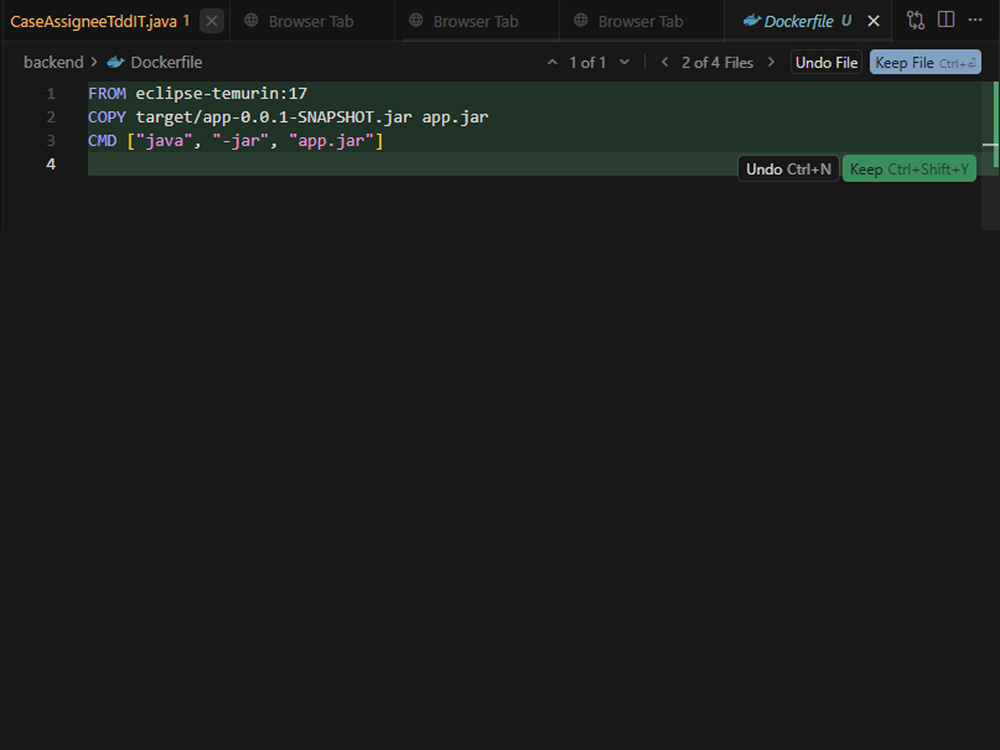The width and height of the screenshot is (1000, 750).
Task: Click the Docker whale icon in breadcrumb
Action: coord(115,62)
